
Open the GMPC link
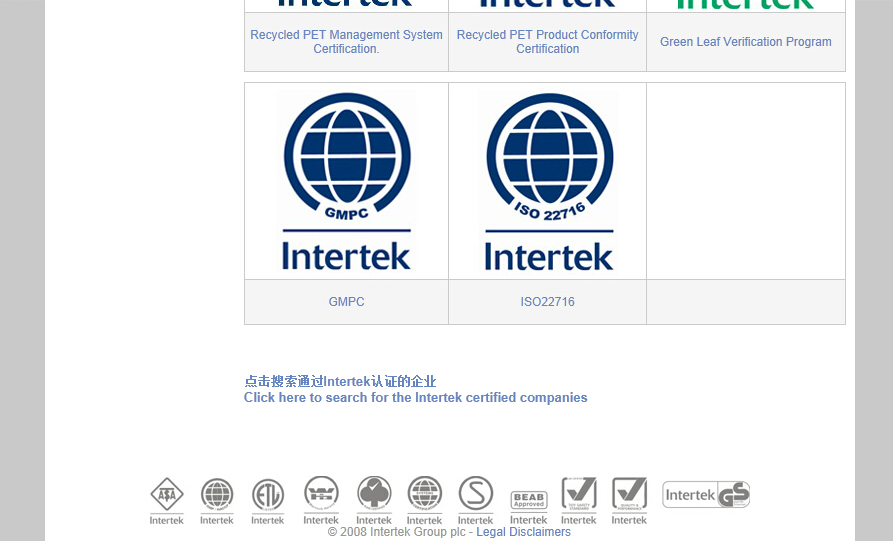[346, 302]
